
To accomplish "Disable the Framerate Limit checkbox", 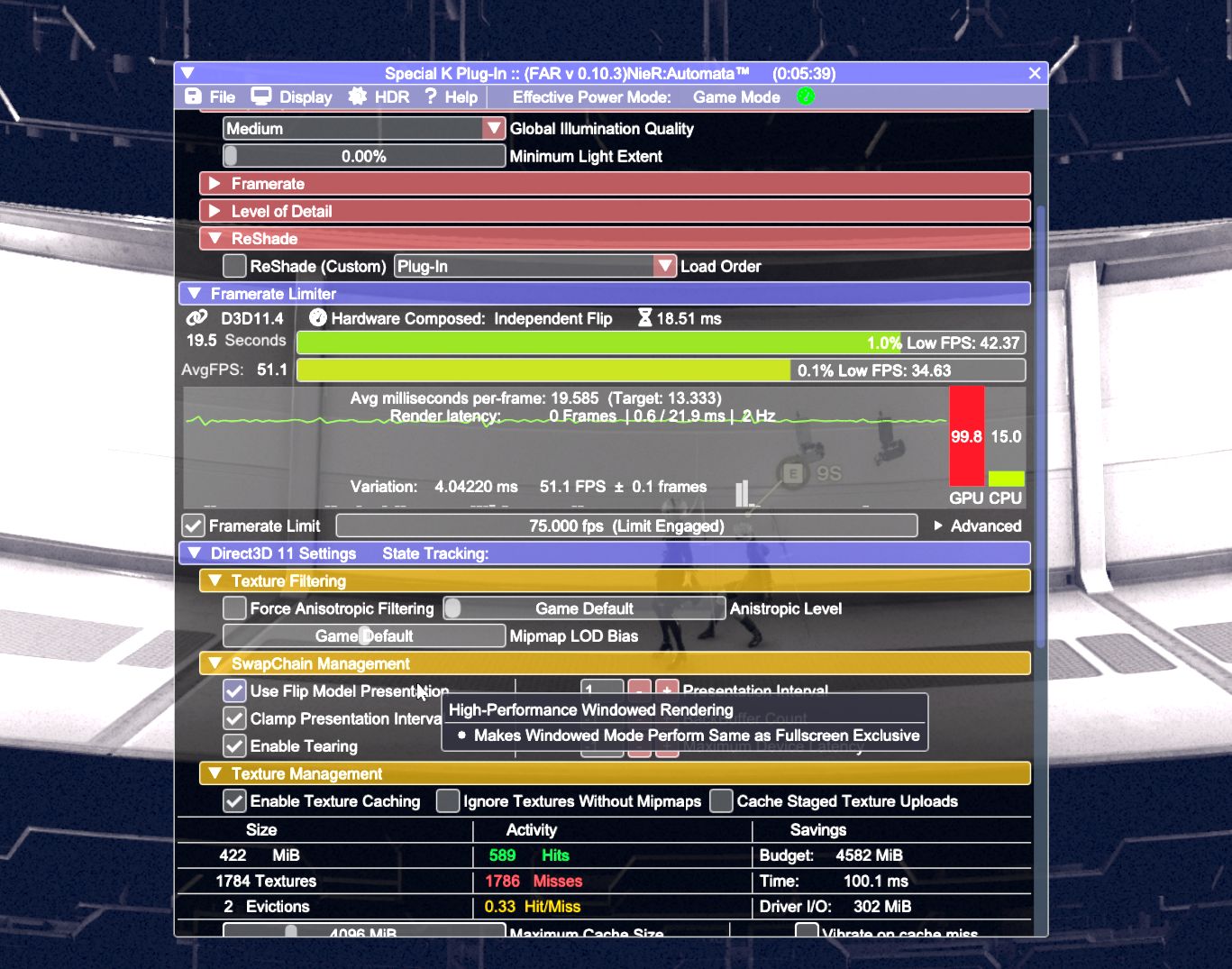I will (x=193, y=526).
